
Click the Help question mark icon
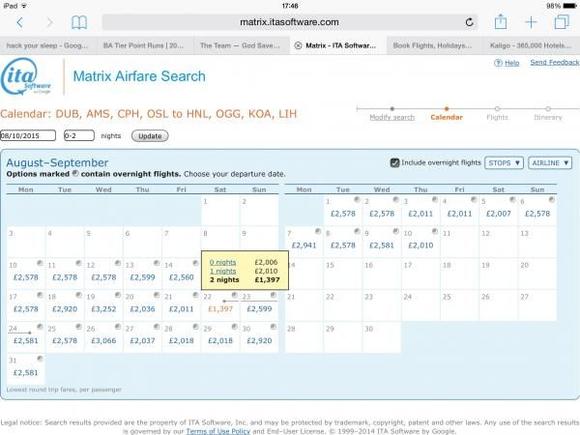[498, 63]
